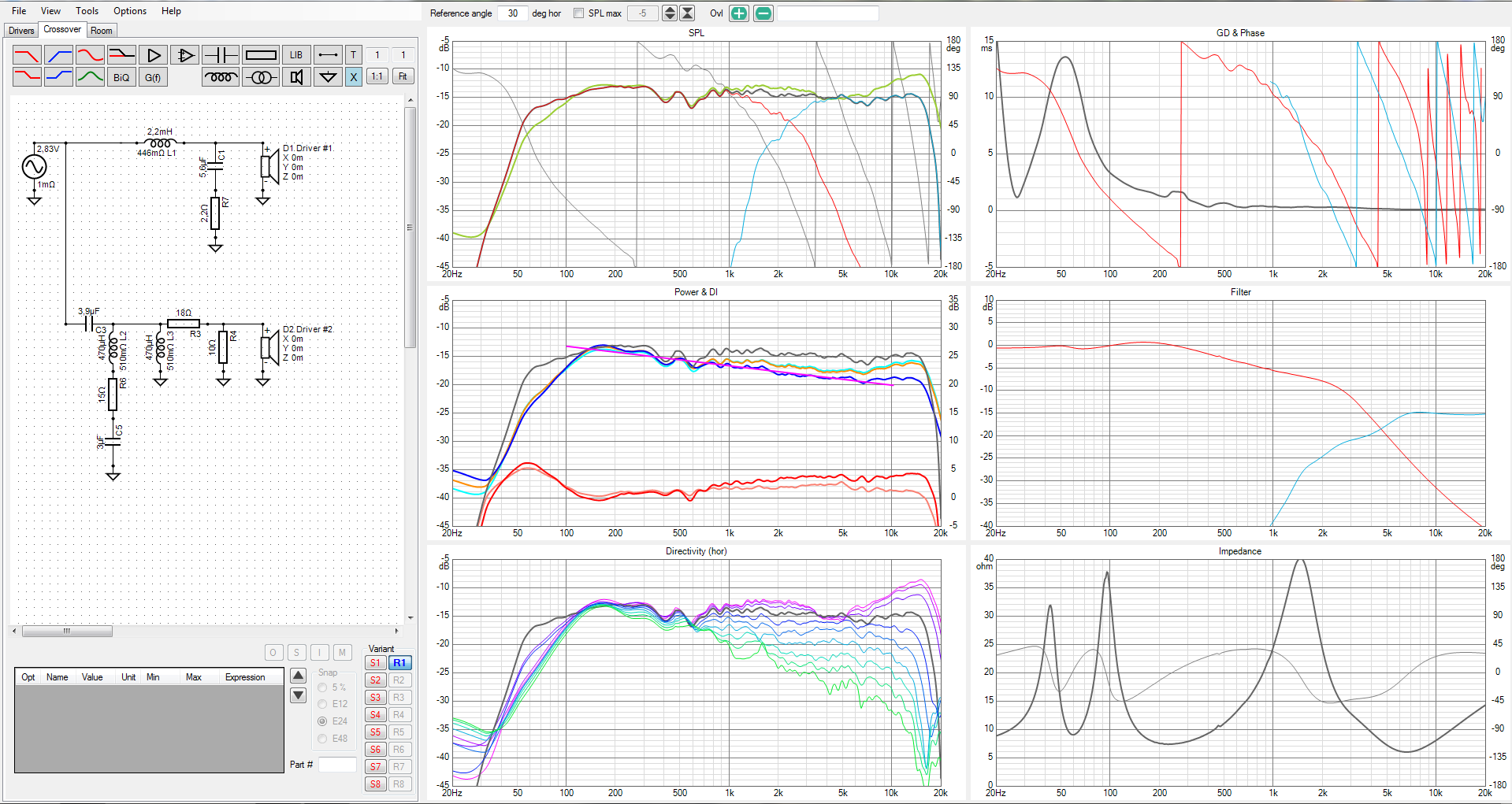Select variant S2
Image resolution: width=1512 pixels, height=804 pixels.
pos(375,680)
